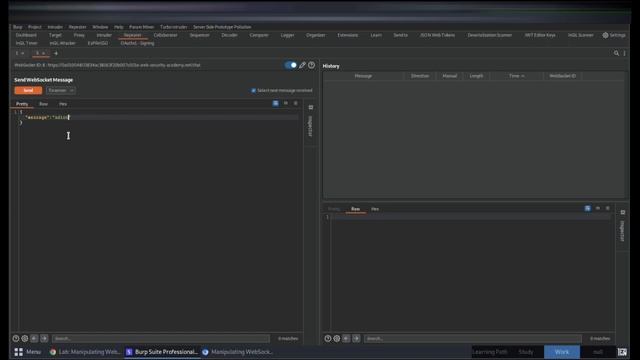Open the message editor hamburger menu icon
This screenshot has width=640, height=360.
click(x=296, y=103)
